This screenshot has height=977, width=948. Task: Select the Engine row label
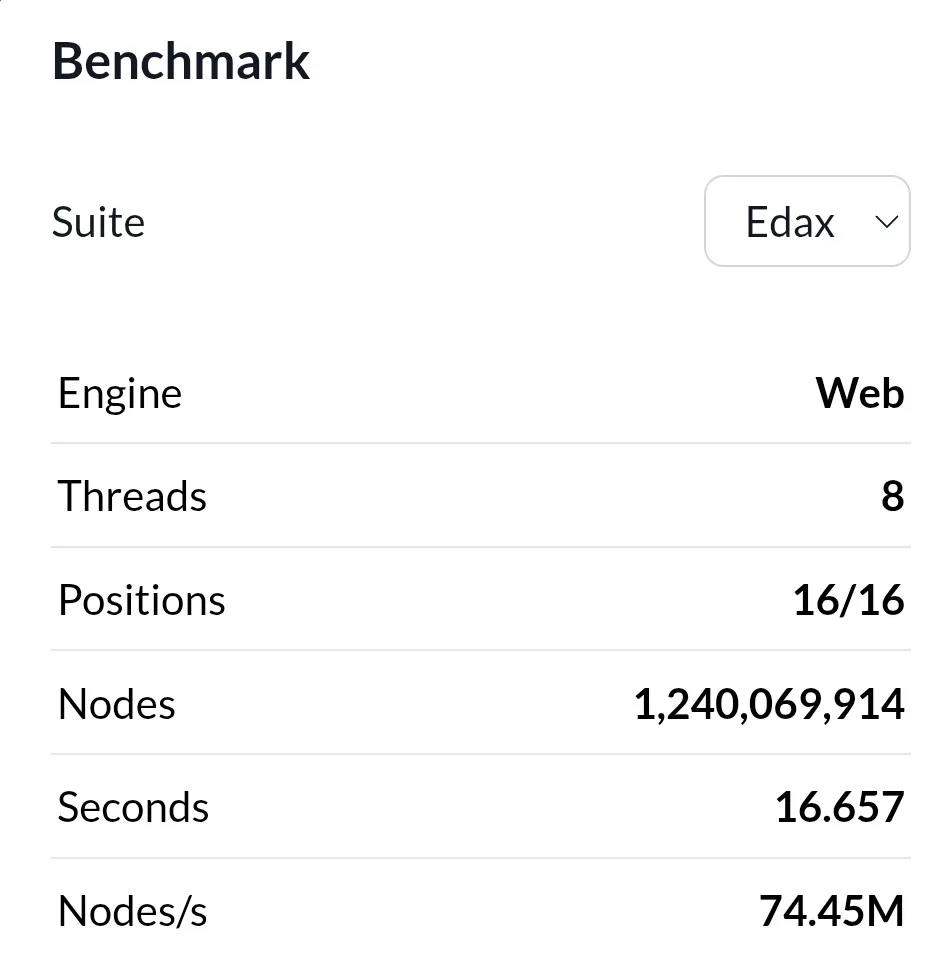[120, 394]
